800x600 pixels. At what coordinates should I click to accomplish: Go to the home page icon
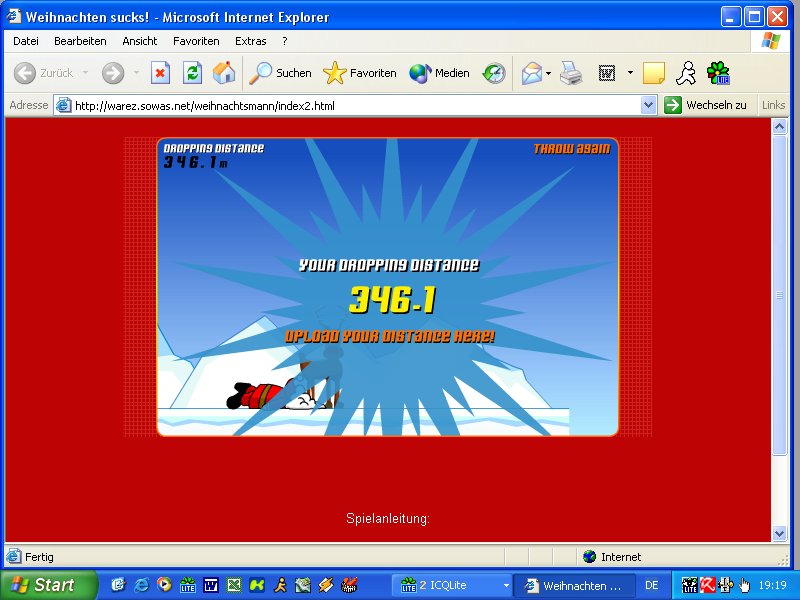click(224, 73)
